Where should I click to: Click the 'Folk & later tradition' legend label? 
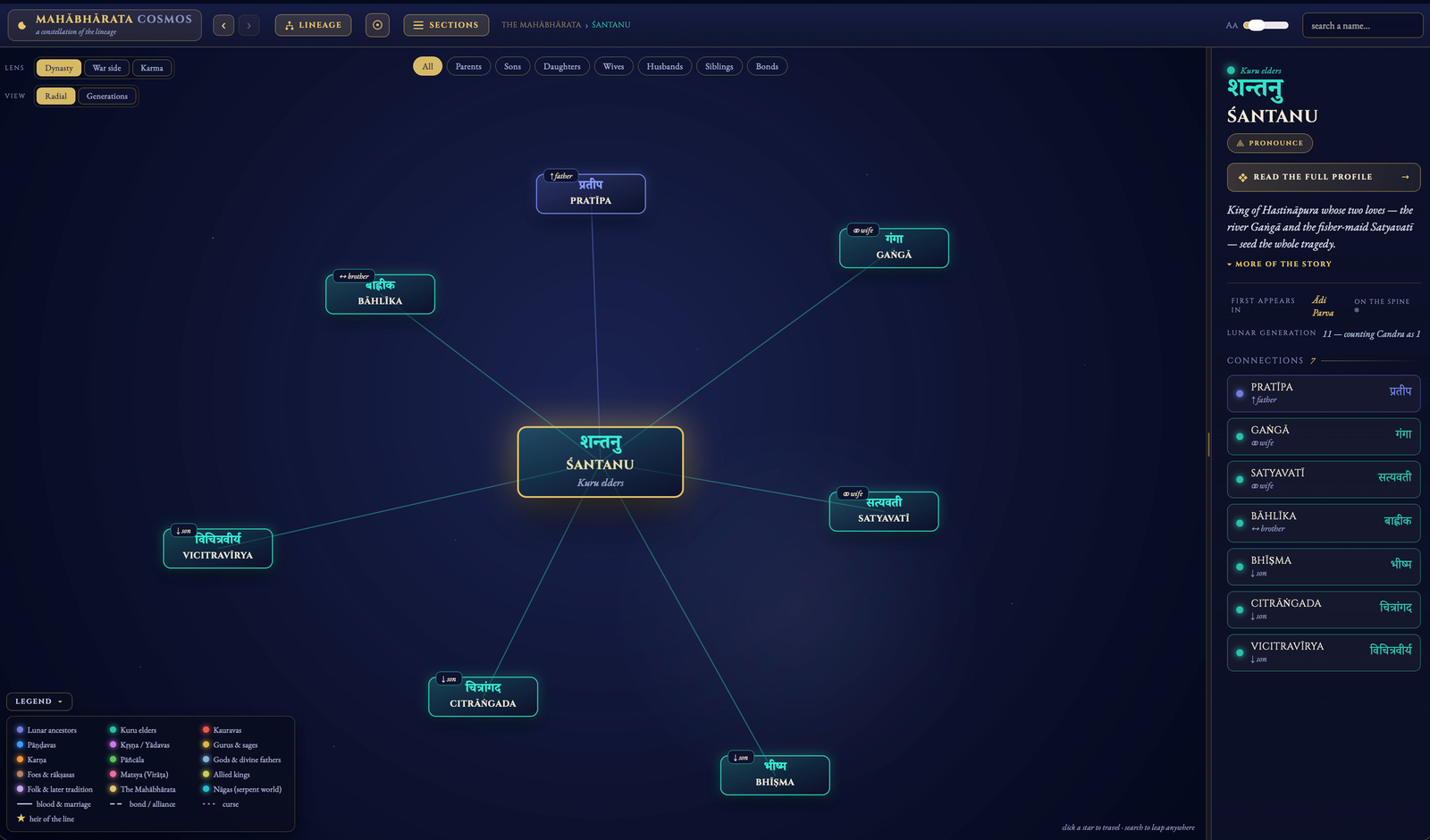pyautogui.click(x=60, y=790)
